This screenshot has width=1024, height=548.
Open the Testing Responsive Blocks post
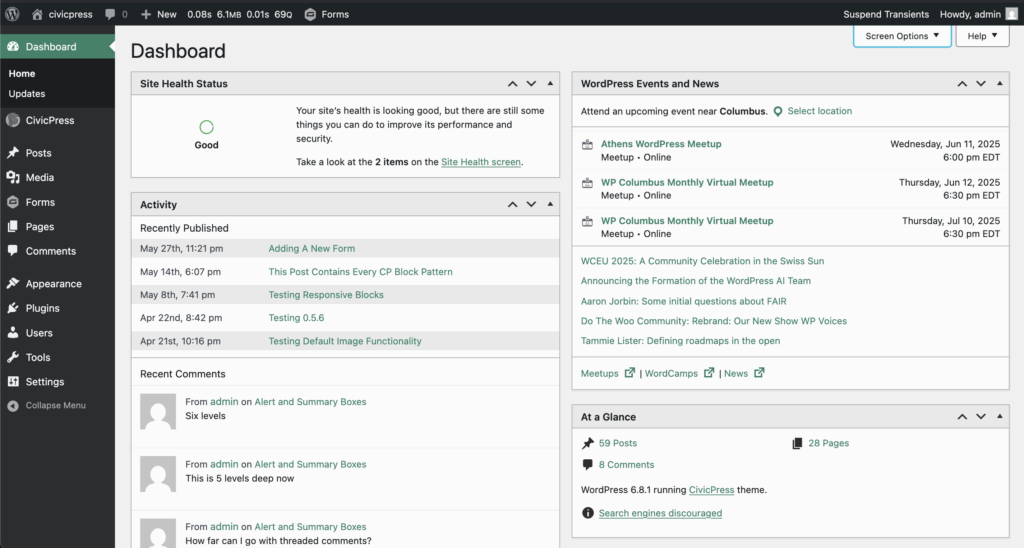tap(326, 295)
